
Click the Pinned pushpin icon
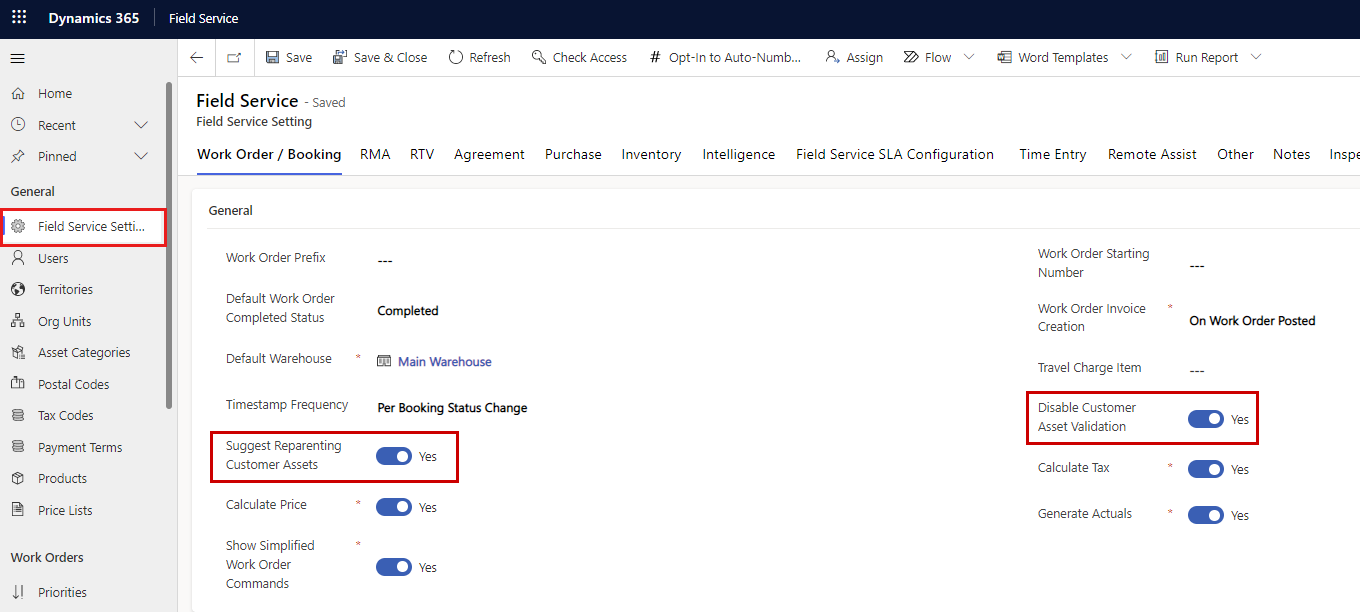(18, 156)
